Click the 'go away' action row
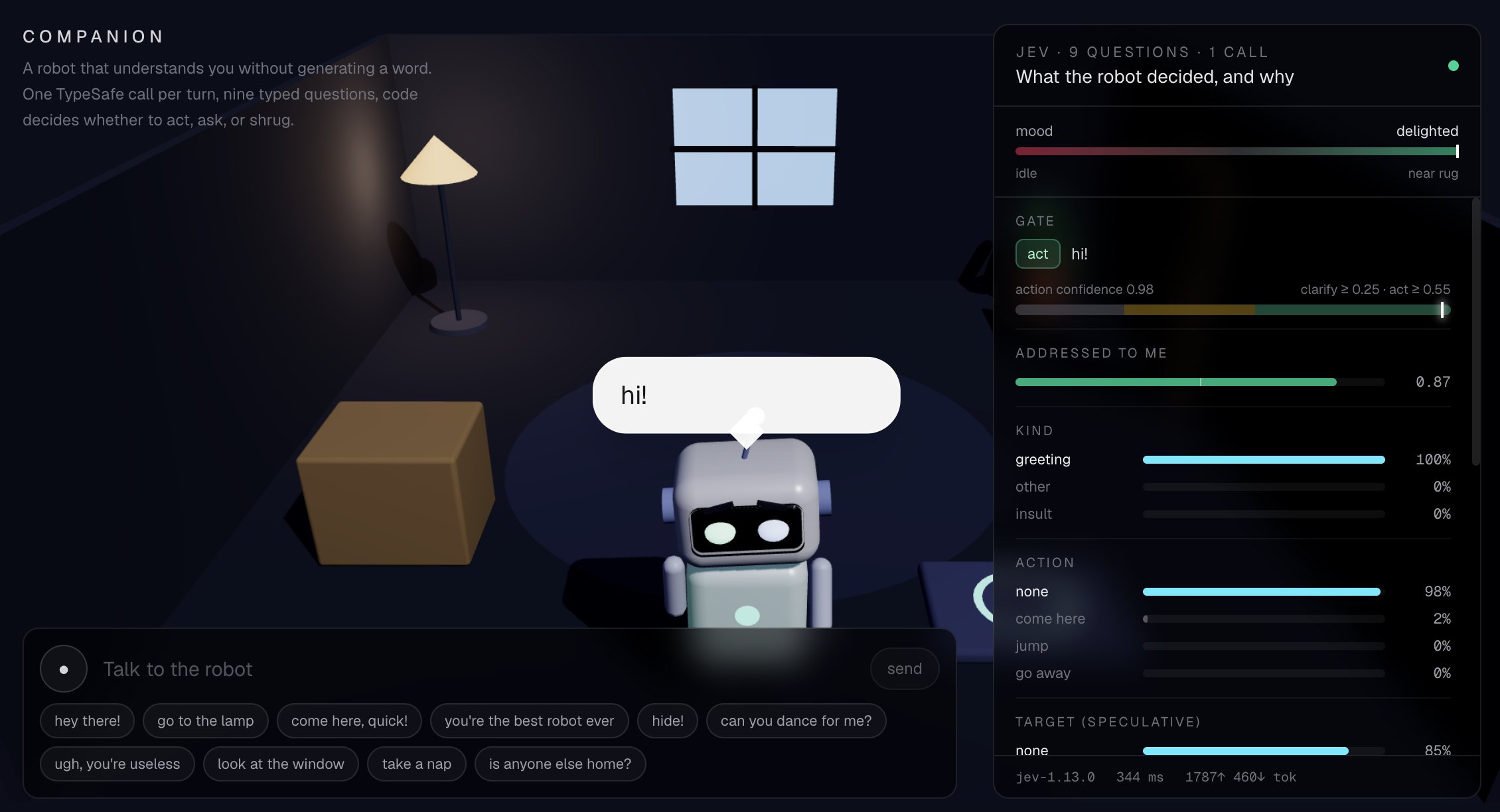This screenshot has width=1500, height=812. (x=1233, y=673)
